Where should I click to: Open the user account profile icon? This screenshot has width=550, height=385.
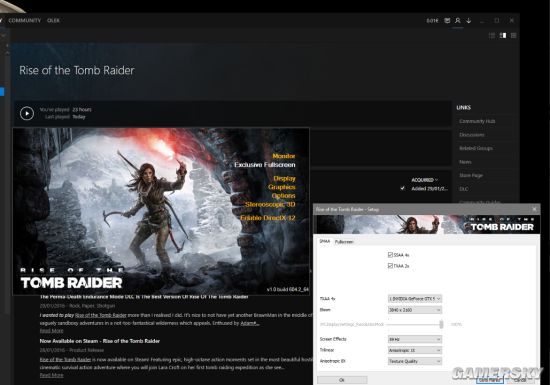point(458,21)
